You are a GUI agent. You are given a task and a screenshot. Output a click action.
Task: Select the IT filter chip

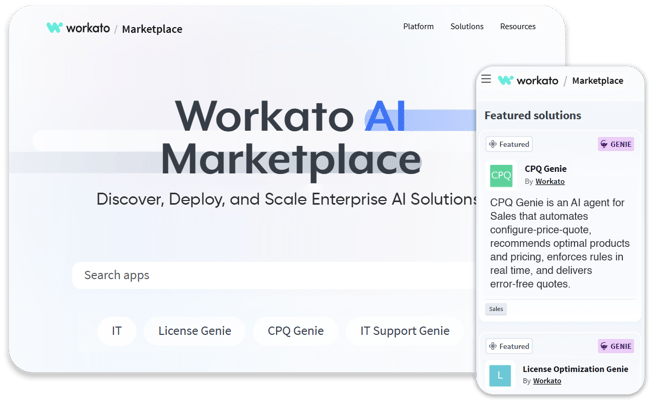[x=117, y=331]
